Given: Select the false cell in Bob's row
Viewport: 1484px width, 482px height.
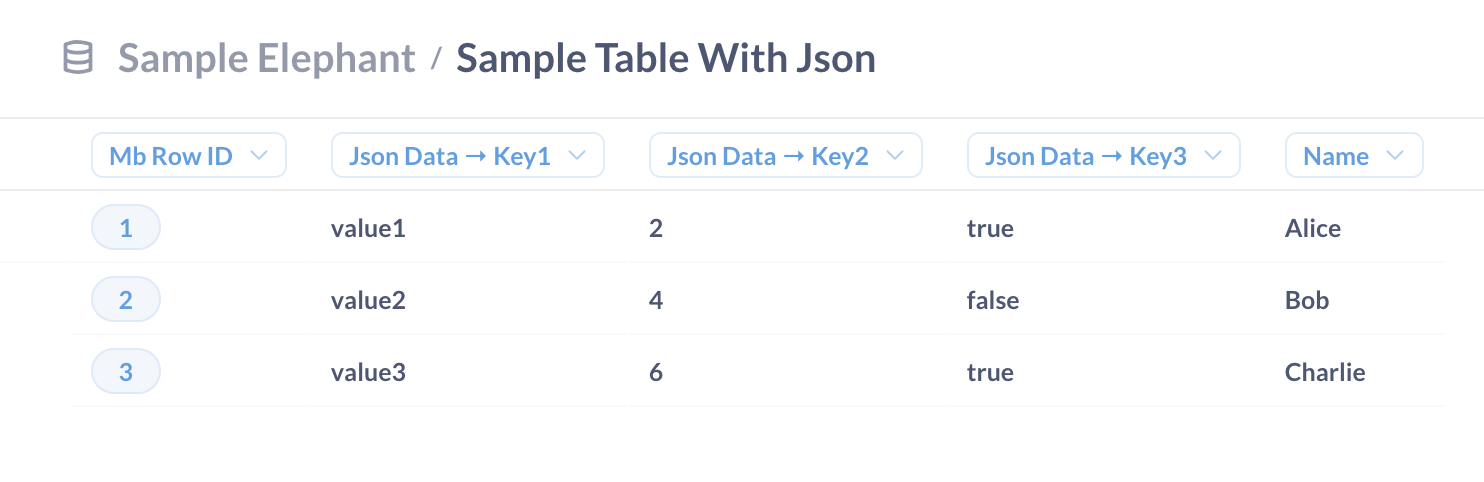Looking at the screenshot, I should click(993, 300).
